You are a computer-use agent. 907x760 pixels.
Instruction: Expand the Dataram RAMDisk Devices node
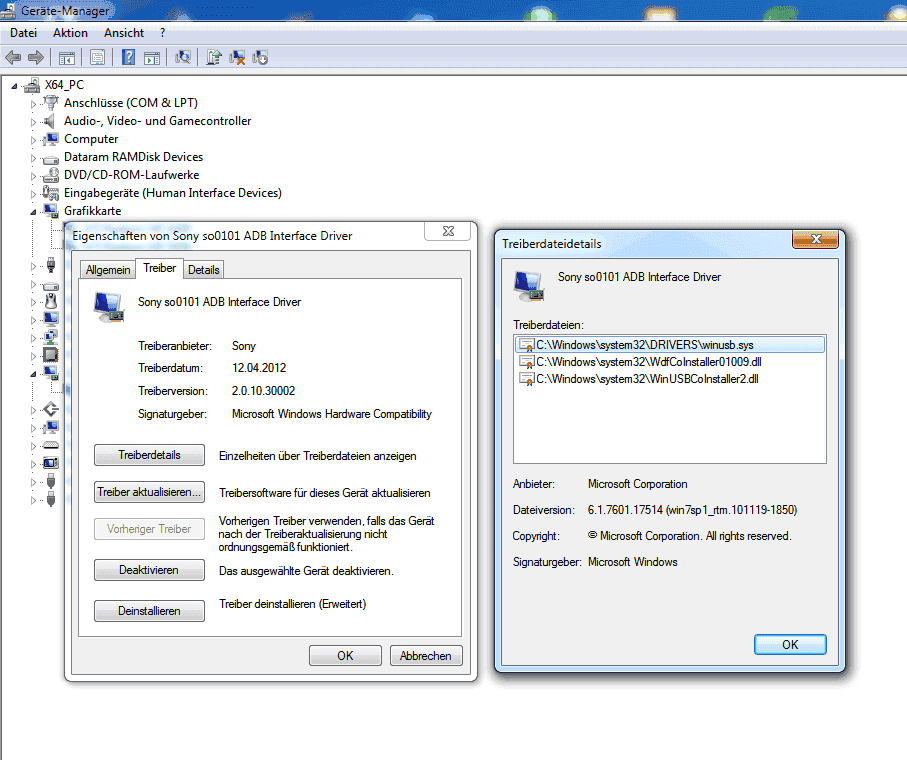34,158
